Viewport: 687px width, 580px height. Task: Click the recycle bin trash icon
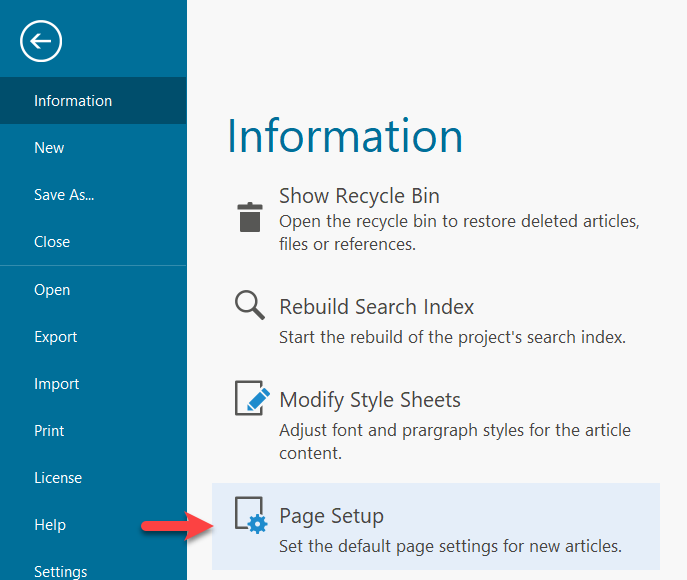[x=250, y=217]
